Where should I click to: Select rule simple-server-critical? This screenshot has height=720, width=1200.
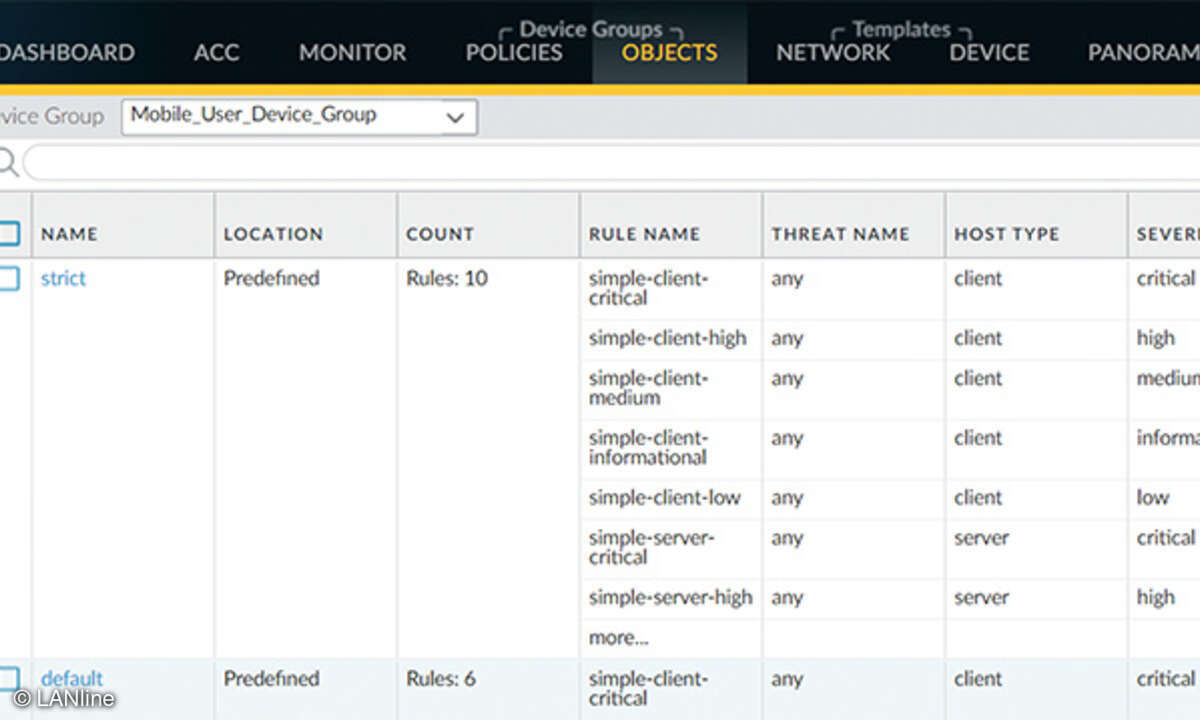pyautogui.click(x=651, y=547)
